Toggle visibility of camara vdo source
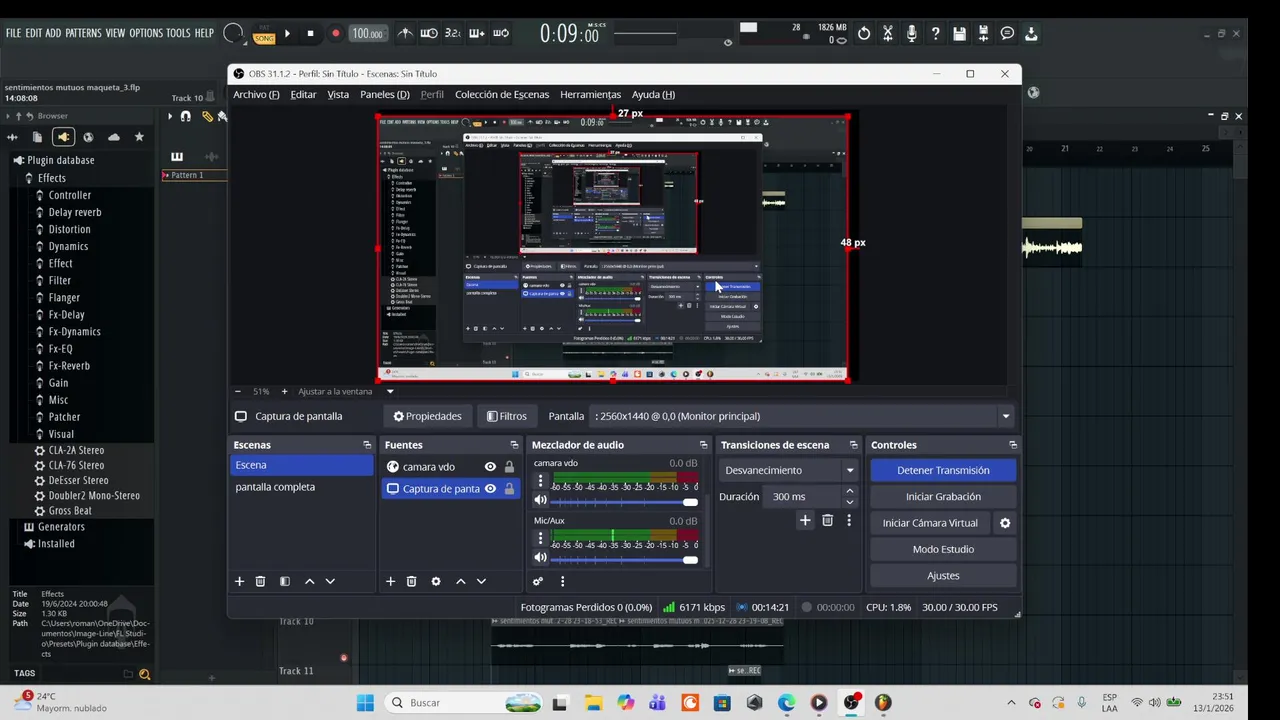 490,467
